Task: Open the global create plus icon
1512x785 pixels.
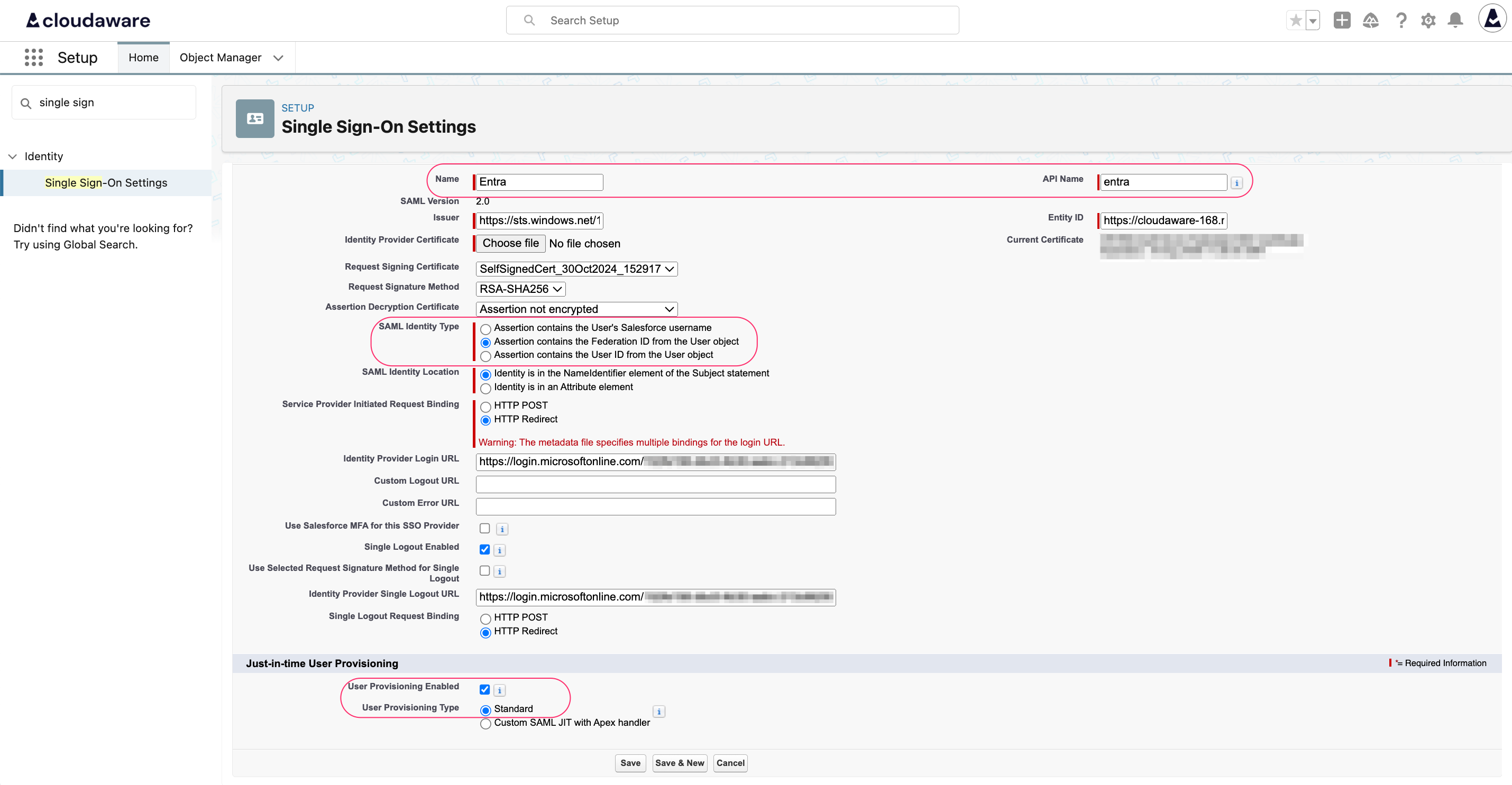Action: [1342, 20]
